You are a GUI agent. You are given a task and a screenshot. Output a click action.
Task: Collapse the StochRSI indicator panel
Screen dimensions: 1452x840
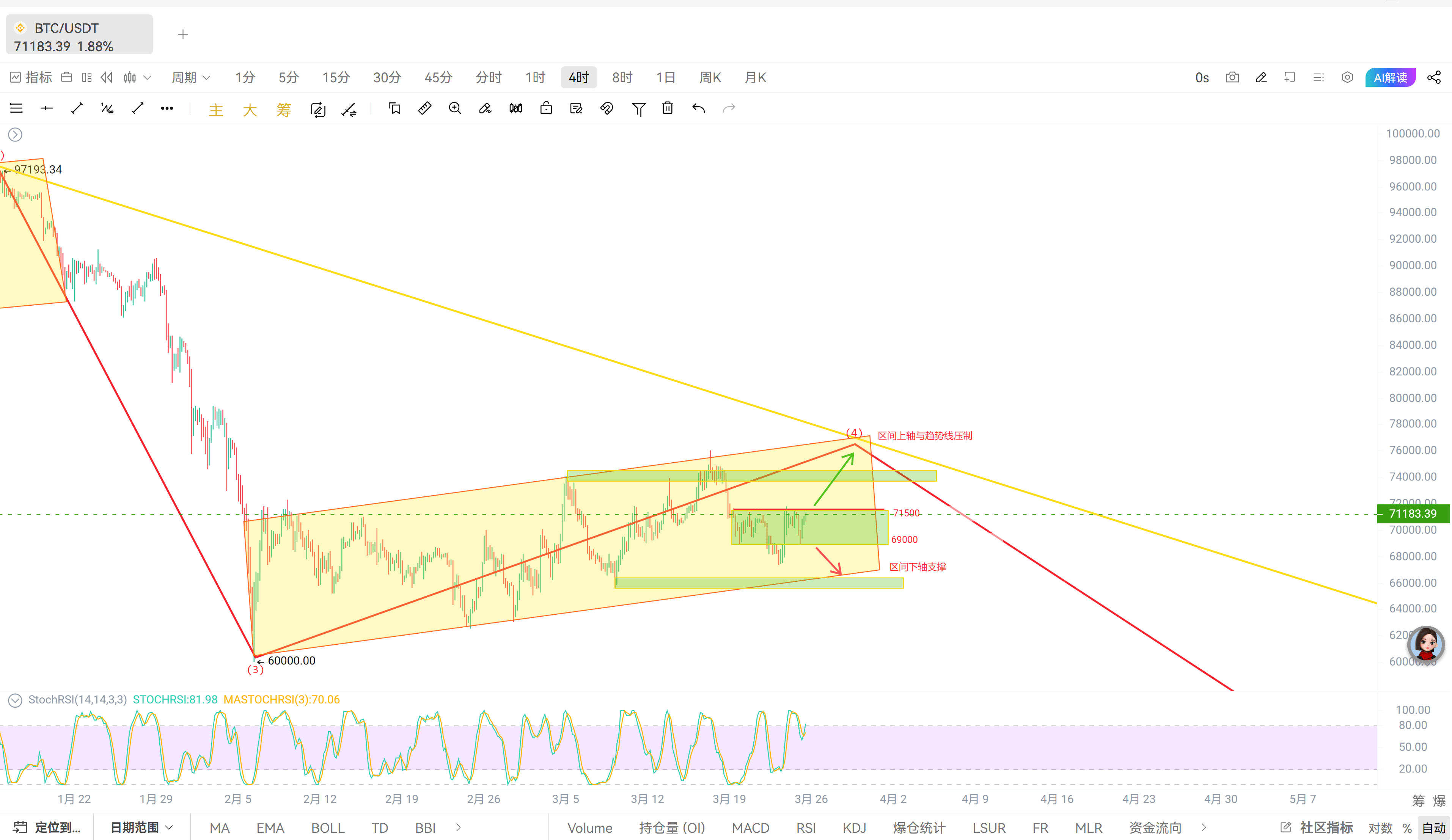[15, 700]
